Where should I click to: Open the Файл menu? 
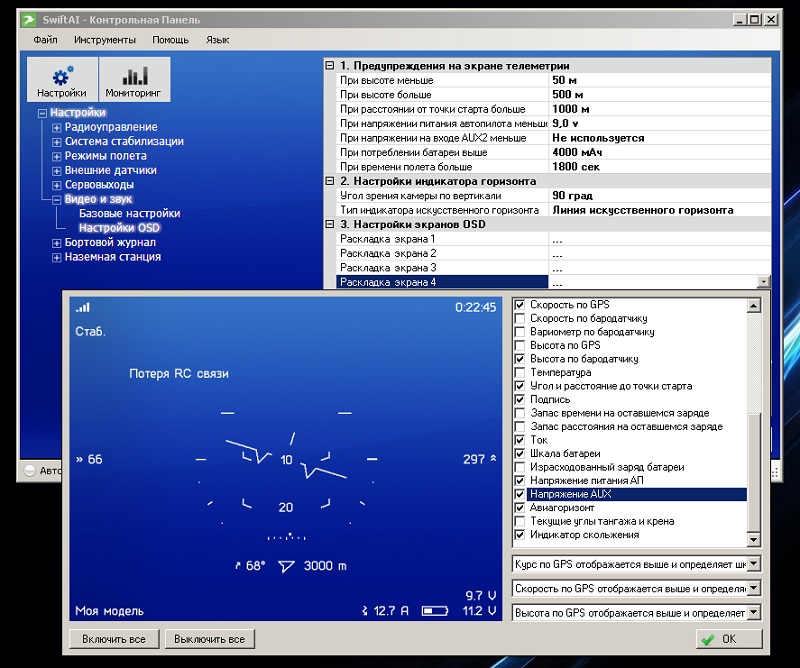[45, 40]
